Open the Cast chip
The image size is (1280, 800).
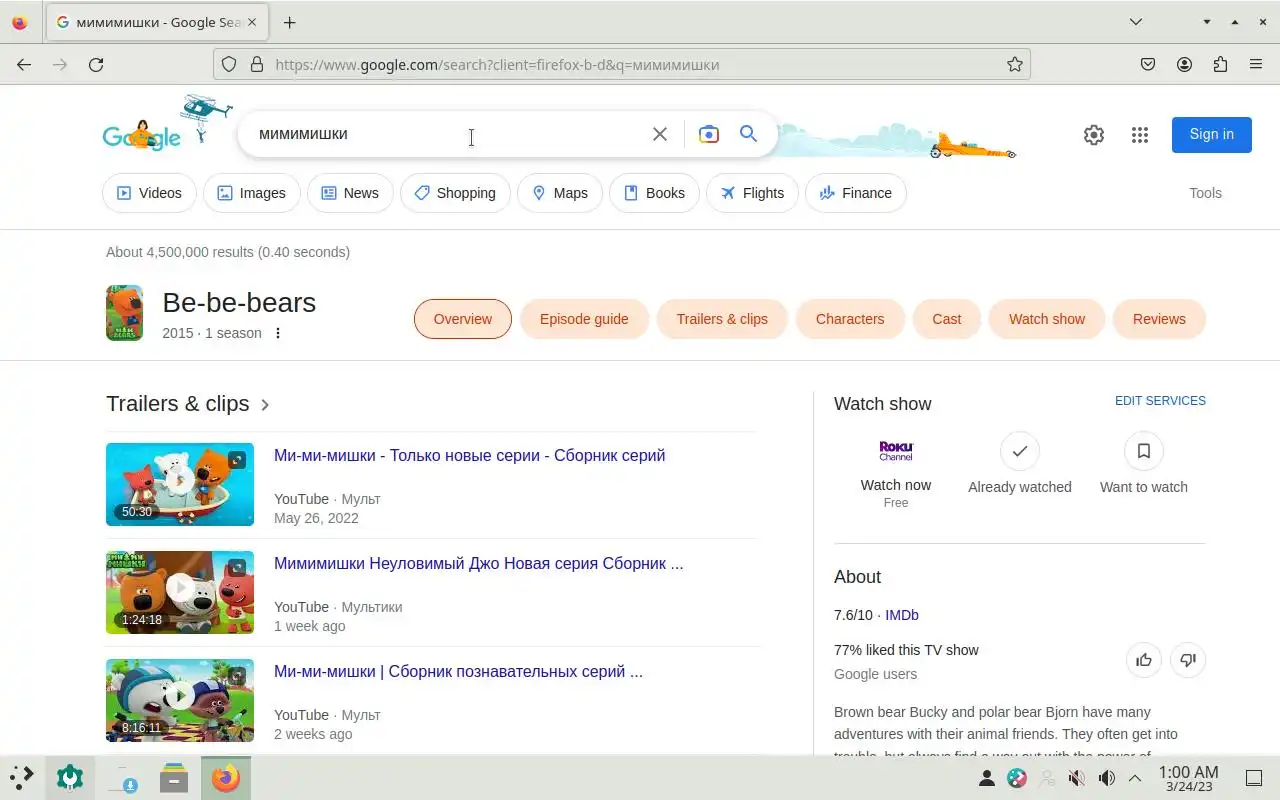(x=947, y=319)
